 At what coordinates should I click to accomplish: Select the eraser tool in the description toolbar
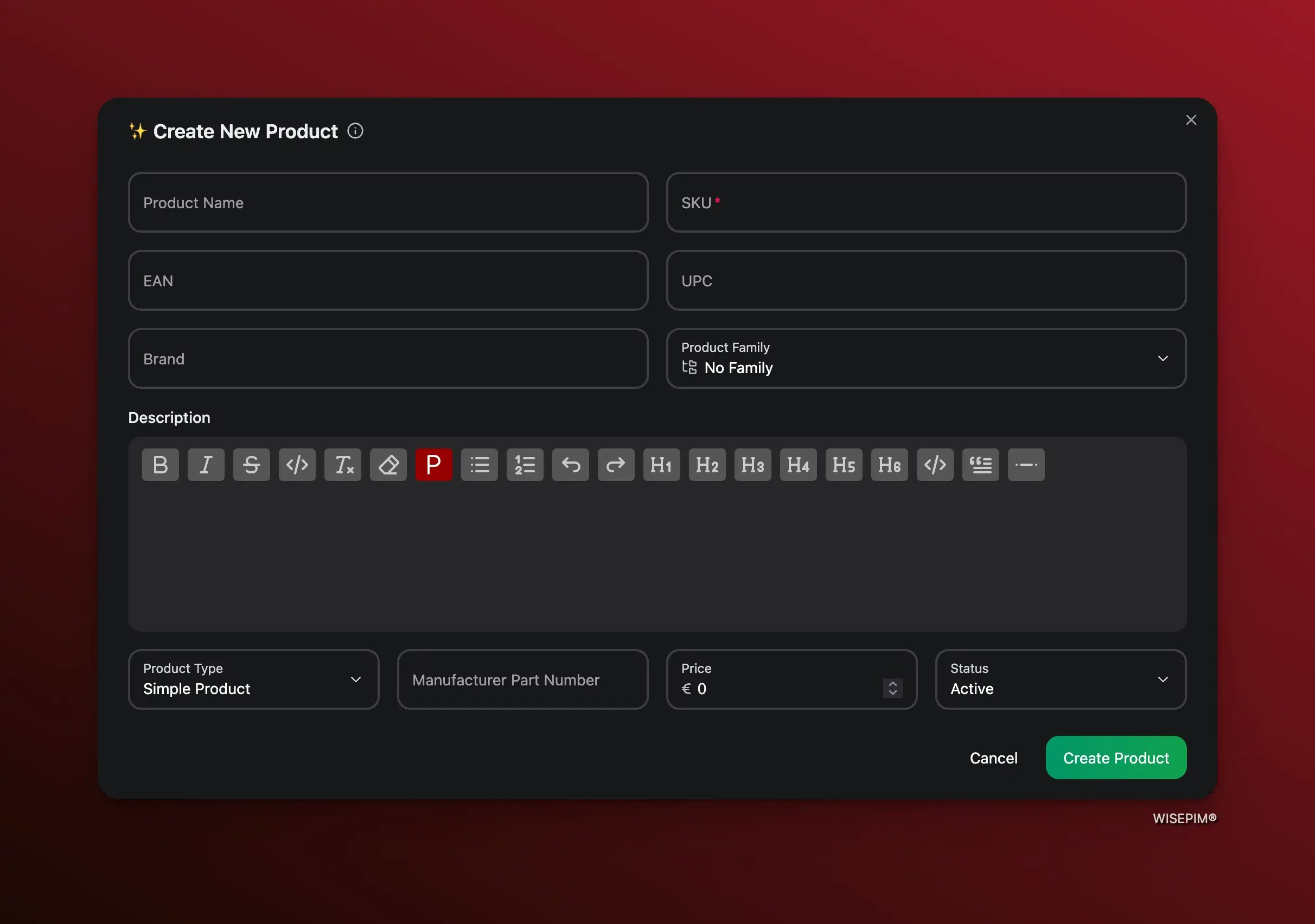point(388,465)
